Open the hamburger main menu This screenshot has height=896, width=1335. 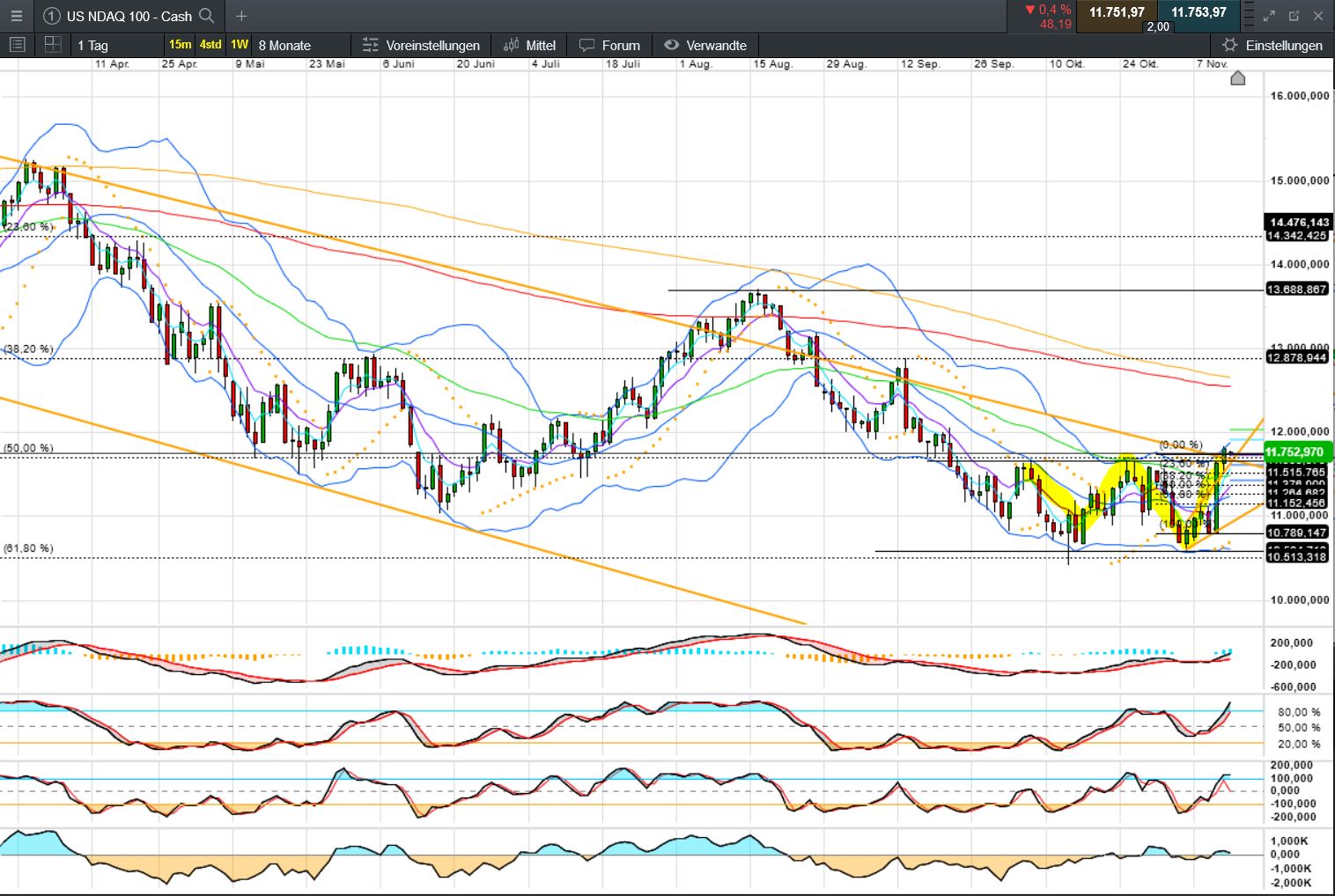[x=16, y=16]
